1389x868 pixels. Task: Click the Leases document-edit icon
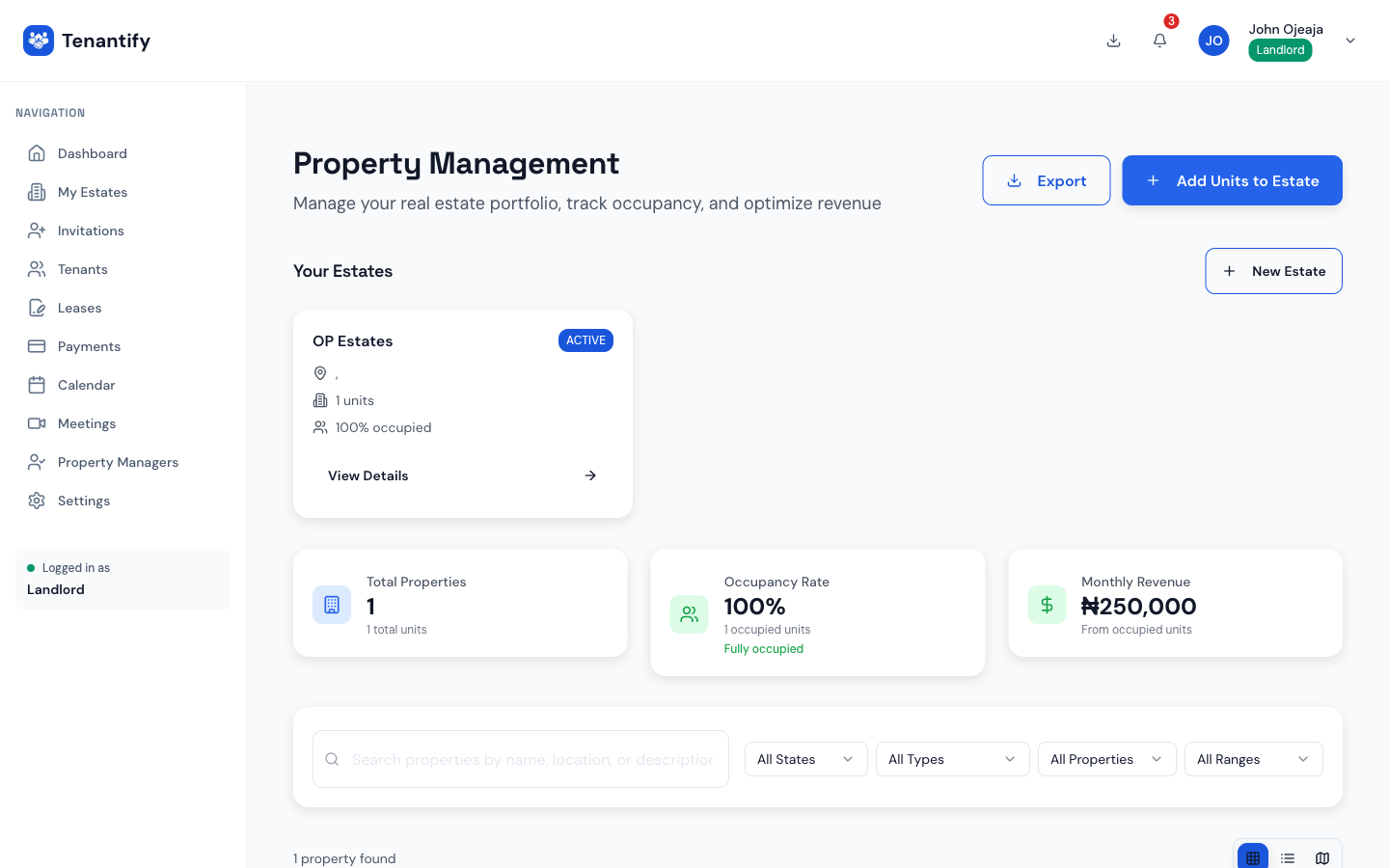(37, 308)
